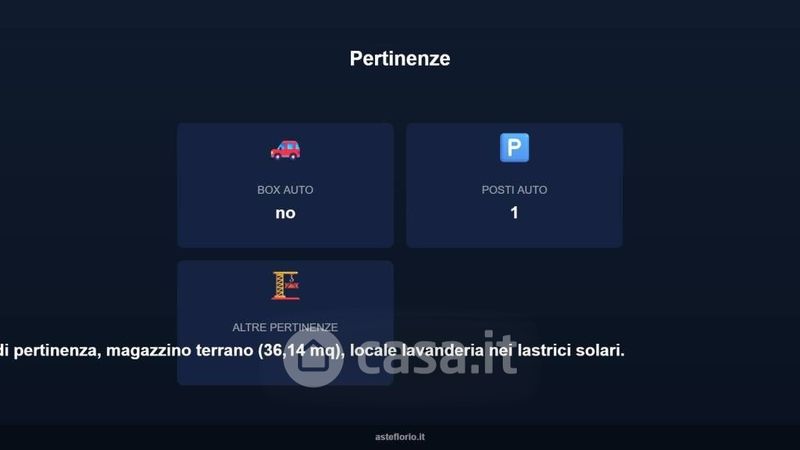Click the dark footer bar

(x=400, y=437)
